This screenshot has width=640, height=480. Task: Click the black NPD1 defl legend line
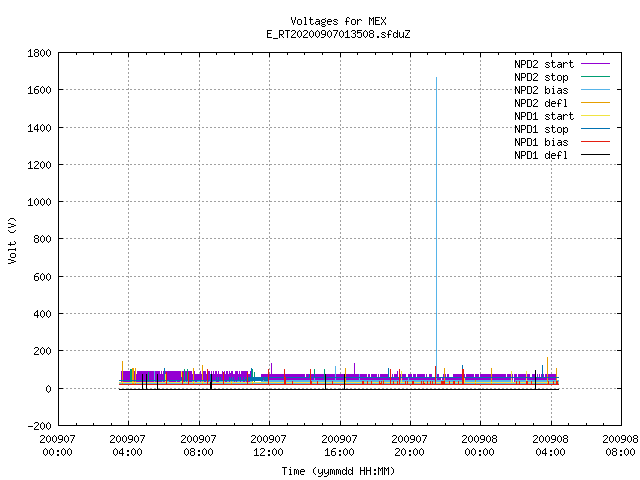coord(595,155)
